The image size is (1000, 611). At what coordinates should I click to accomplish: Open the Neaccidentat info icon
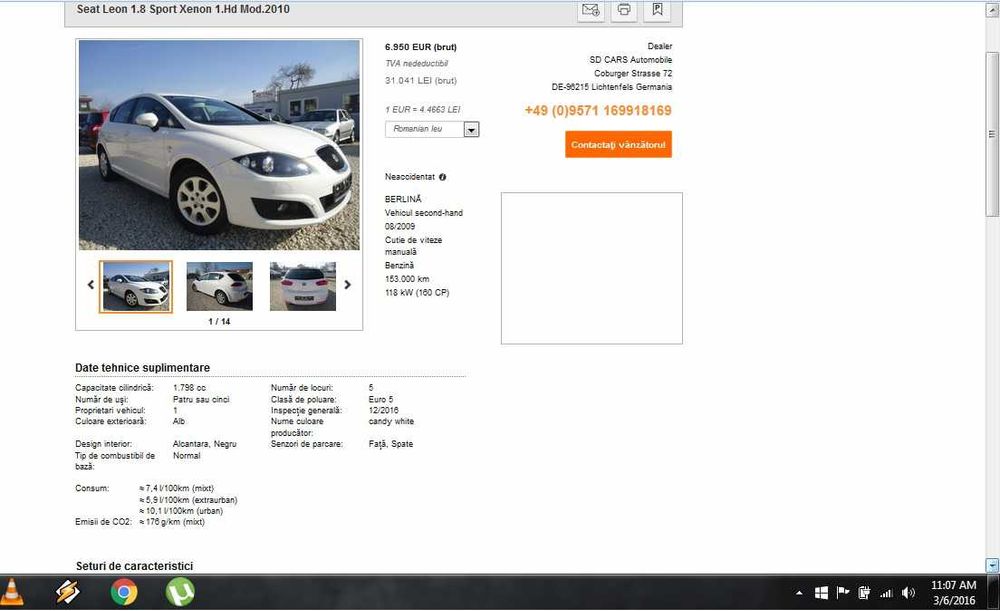[443, 177]
